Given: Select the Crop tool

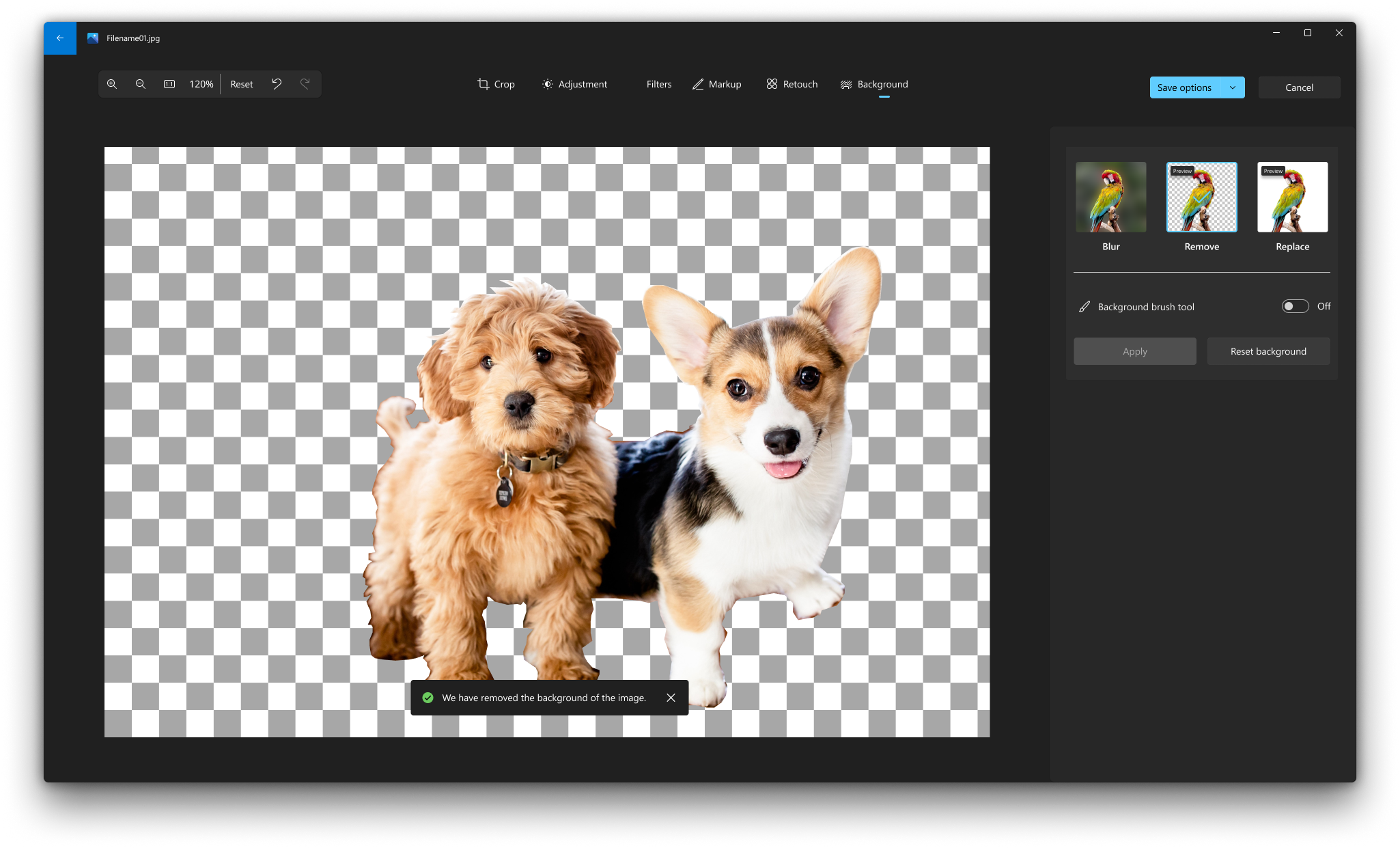Looking at the screenshot, I should (x=496, y=84).
